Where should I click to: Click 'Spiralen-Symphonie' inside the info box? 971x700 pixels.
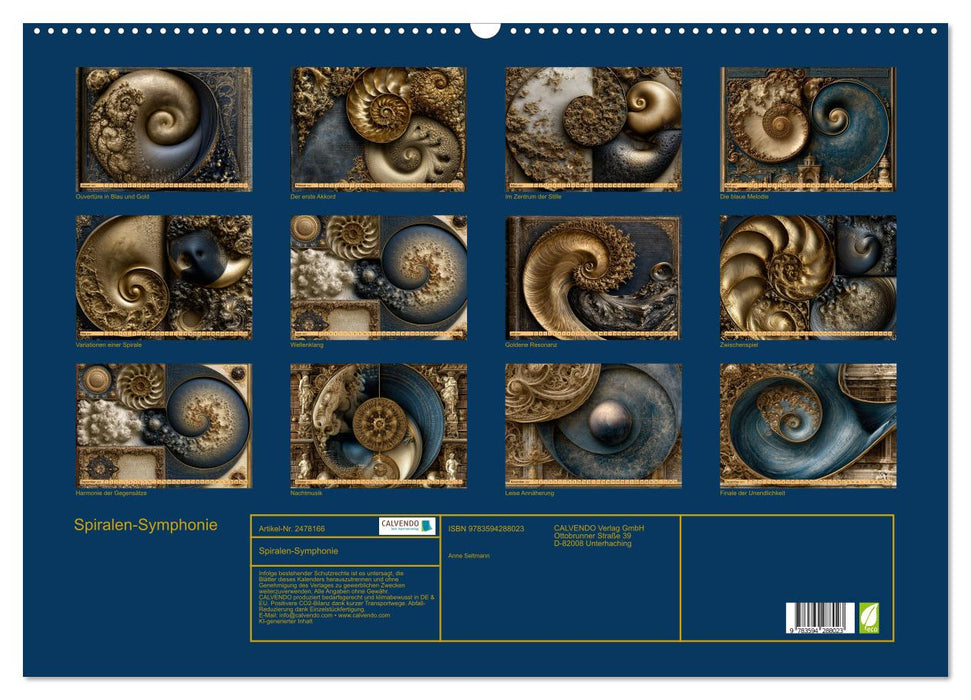coord(298,551)
